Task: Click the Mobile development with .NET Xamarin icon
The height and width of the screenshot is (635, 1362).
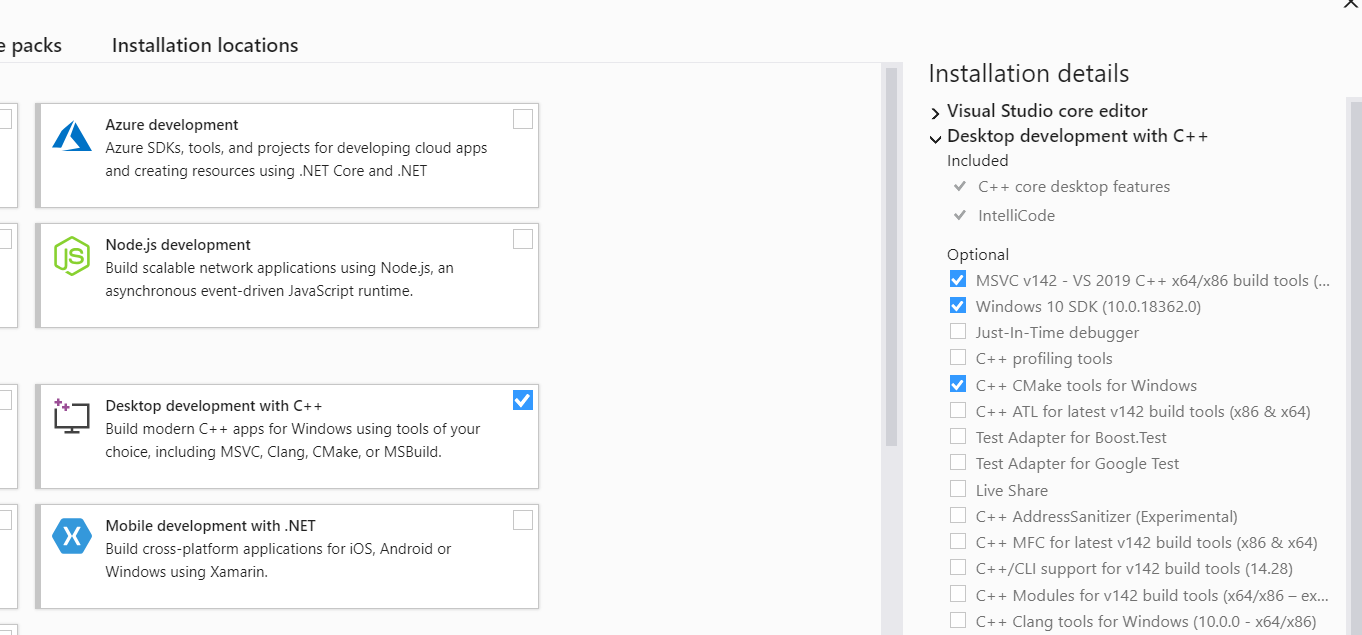Action: tap(72, 537)
